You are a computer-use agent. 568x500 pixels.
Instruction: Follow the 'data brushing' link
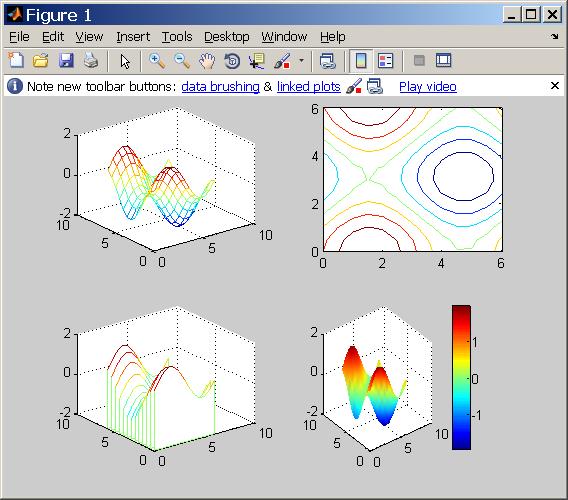pos(220,87)
